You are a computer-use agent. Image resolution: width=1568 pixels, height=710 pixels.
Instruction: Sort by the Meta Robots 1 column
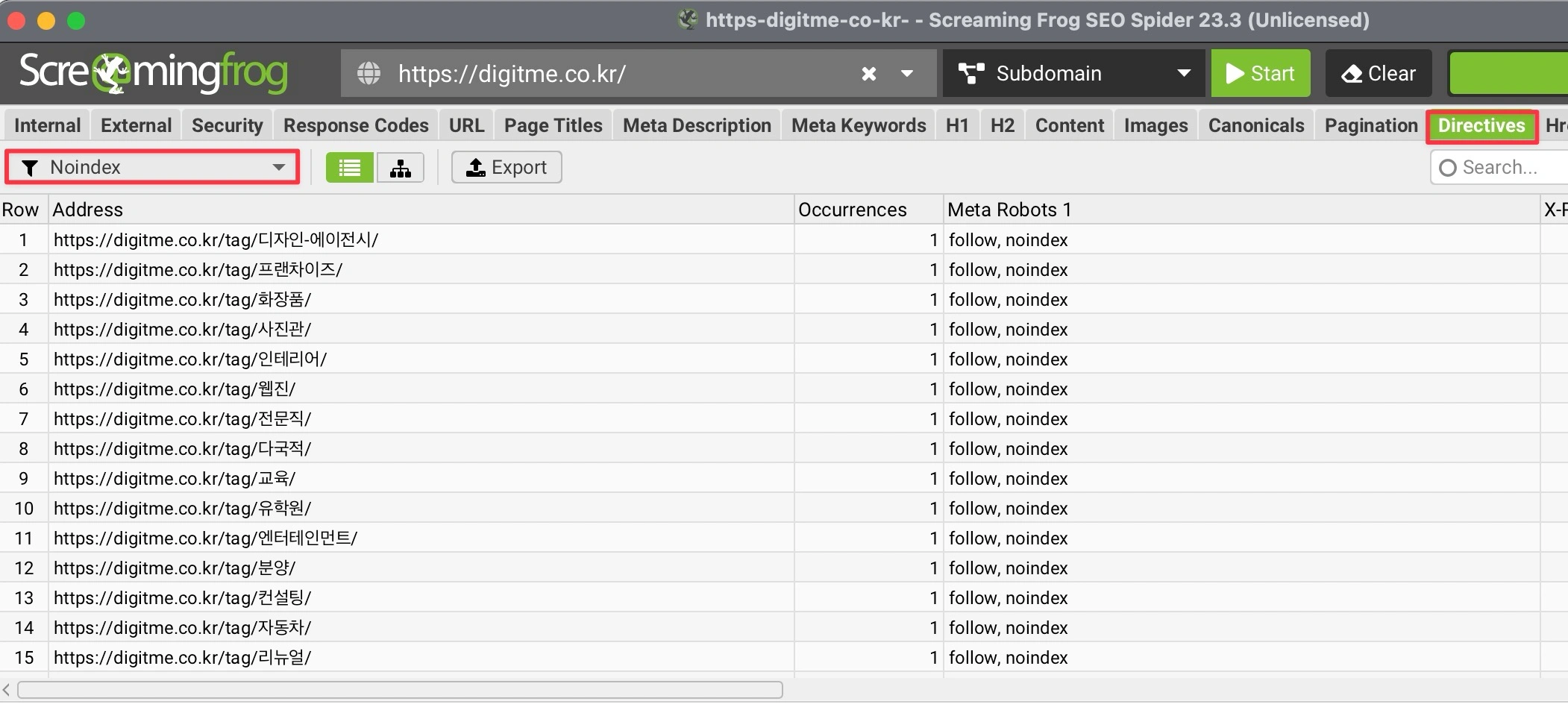tap(1242, 210)
